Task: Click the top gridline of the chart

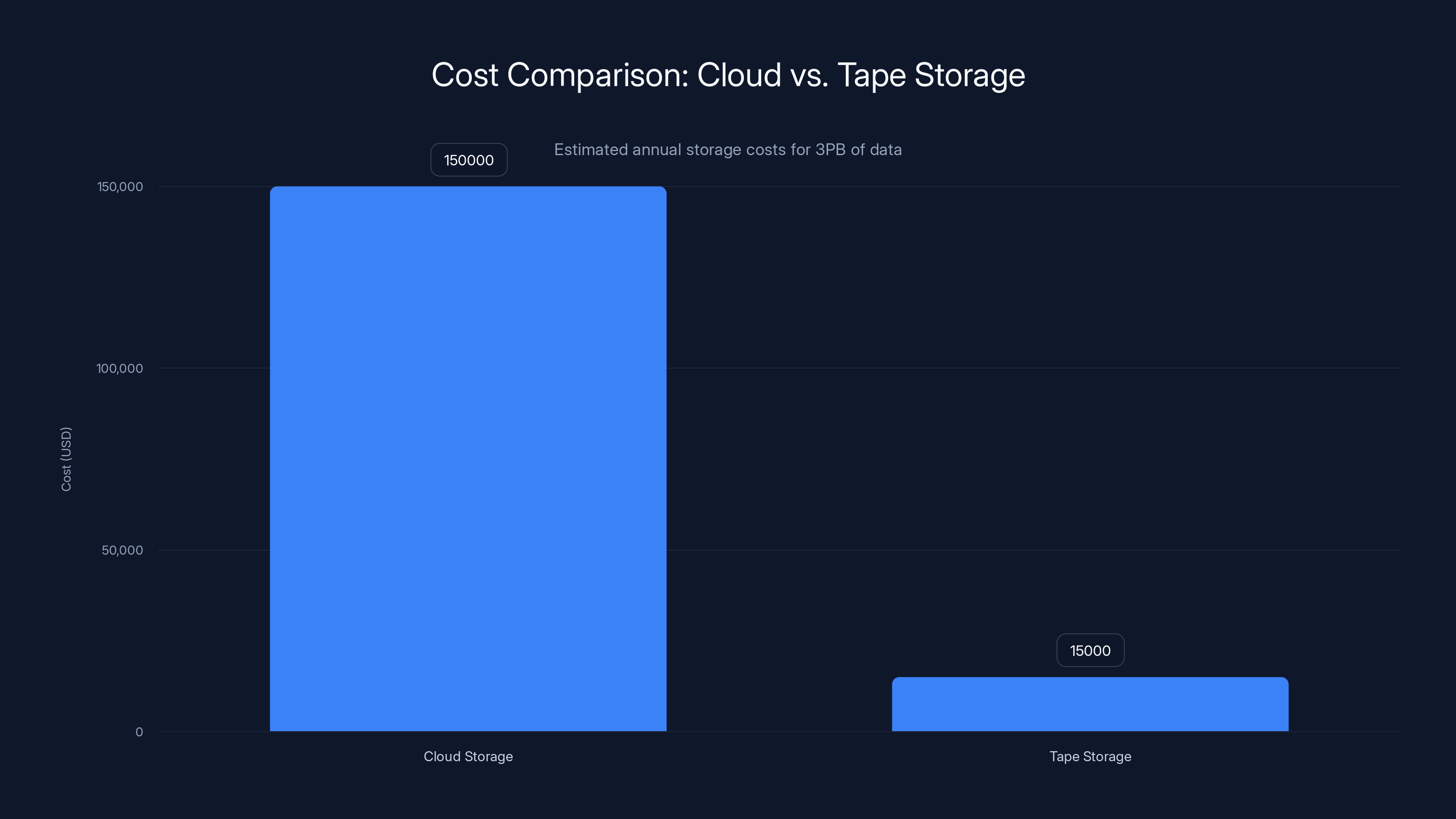Action: 1017,187
